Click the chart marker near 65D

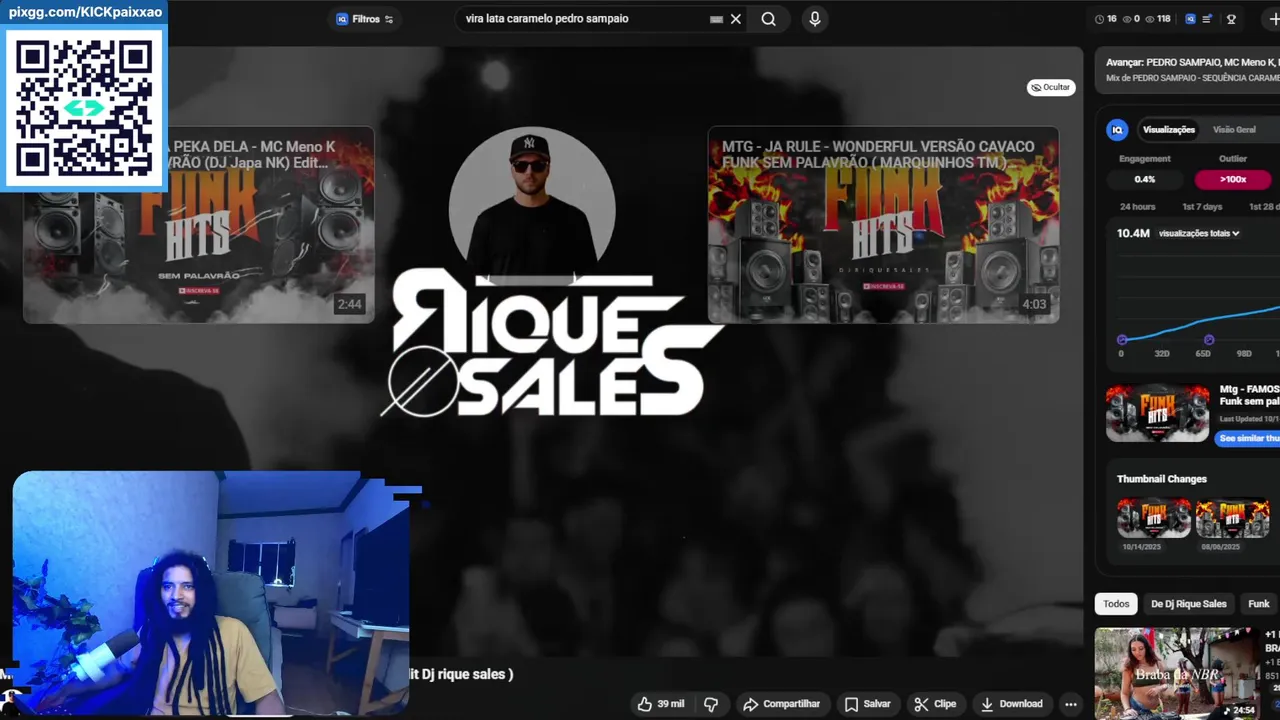tap(1209, 340)
